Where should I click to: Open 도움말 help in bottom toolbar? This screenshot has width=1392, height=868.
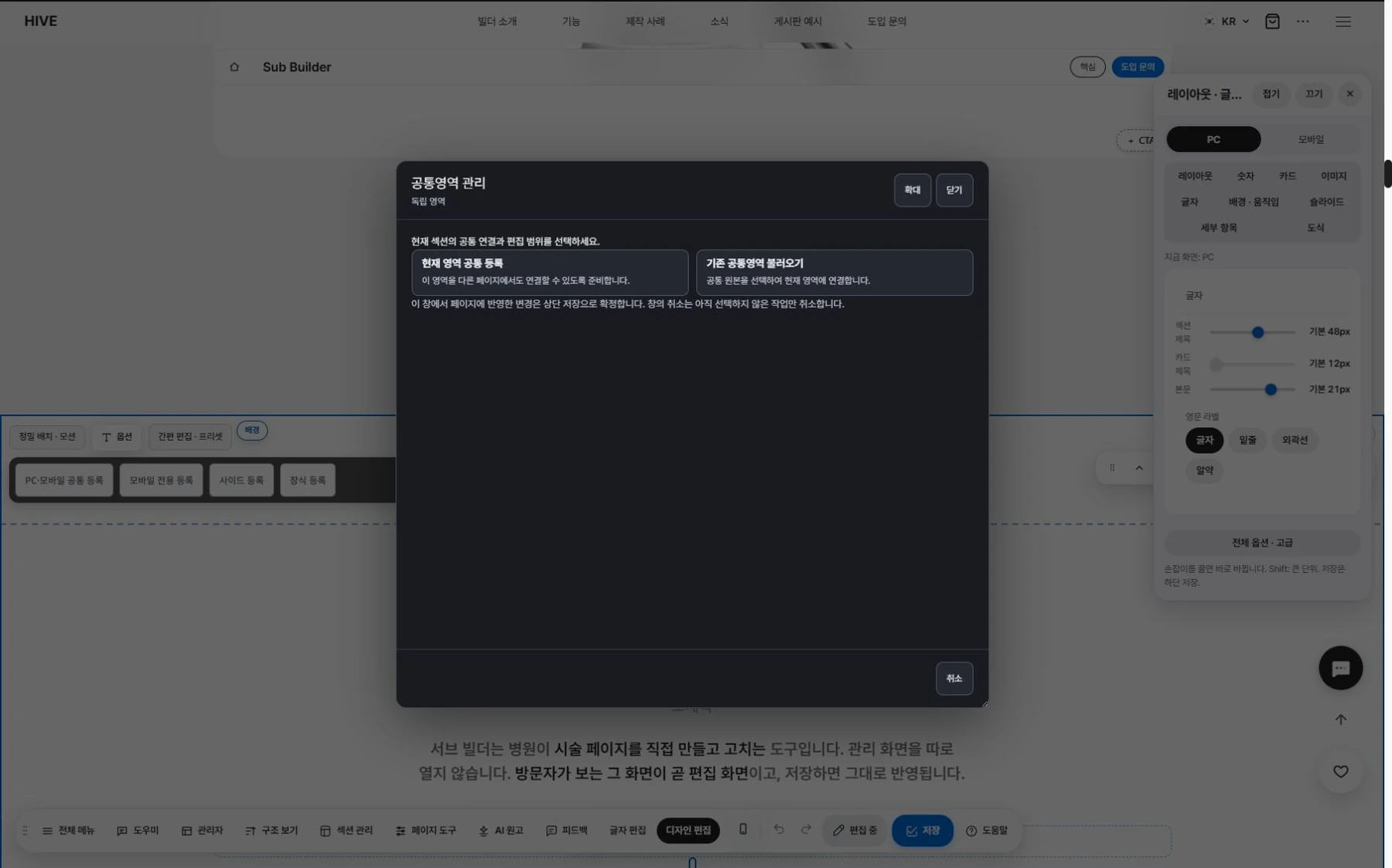click(x=987, y=830)
